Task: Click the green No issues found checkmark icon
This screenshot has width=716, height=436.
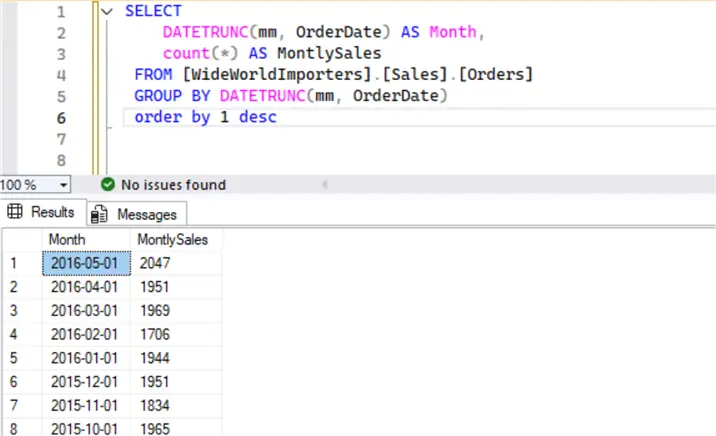Action: click(108, 184)
